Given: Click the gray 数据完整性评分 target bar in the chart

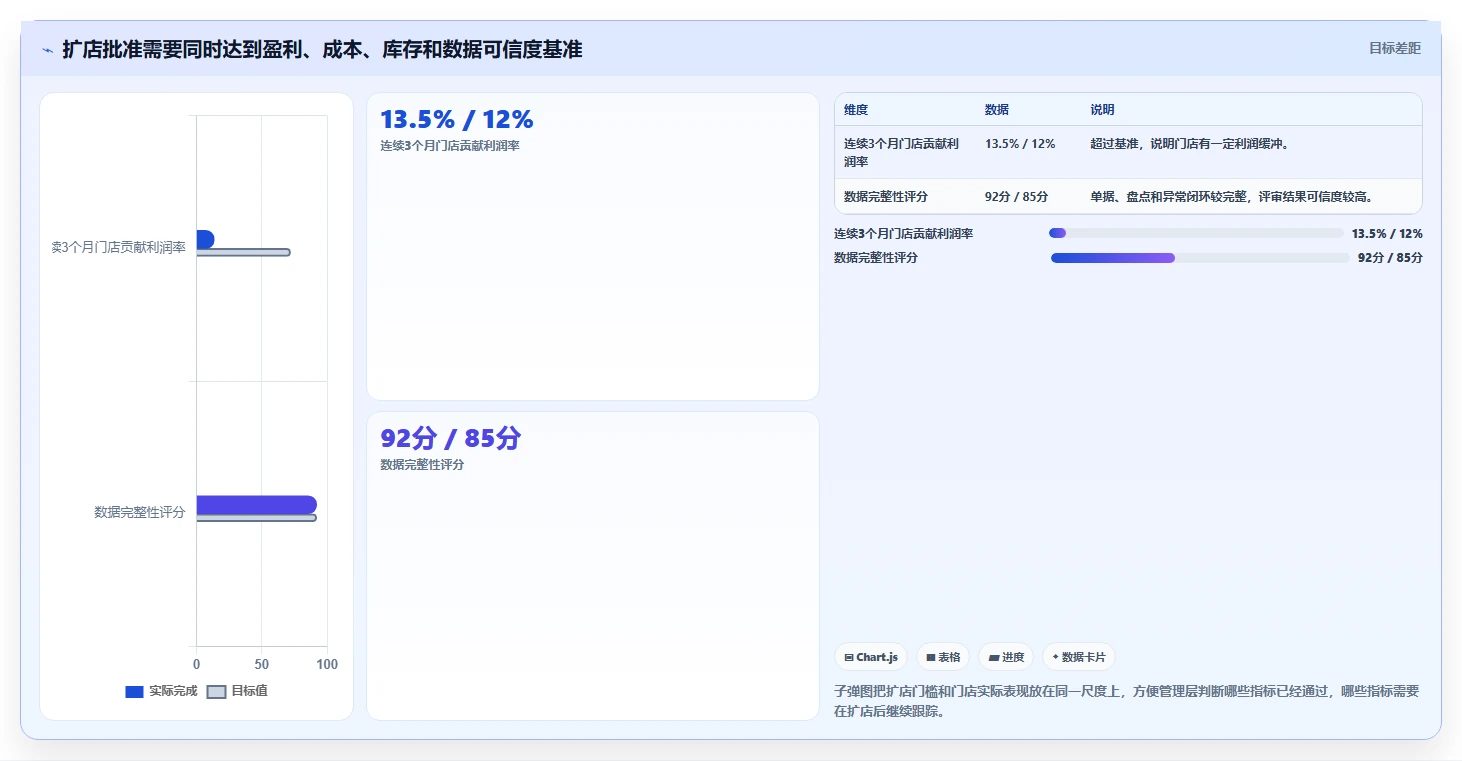Looking at the screenshot, I should (x=256, y=518).
